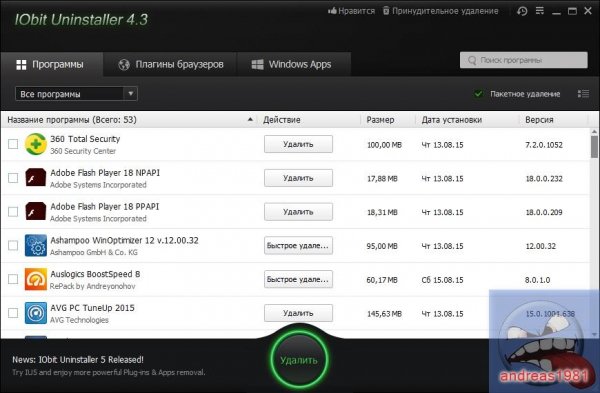Viewport: 600px width, 393px height.
Task: Select Ashampoo WinOptimizer 12 v.12.00.32 row text
Action: pos(124,240)
